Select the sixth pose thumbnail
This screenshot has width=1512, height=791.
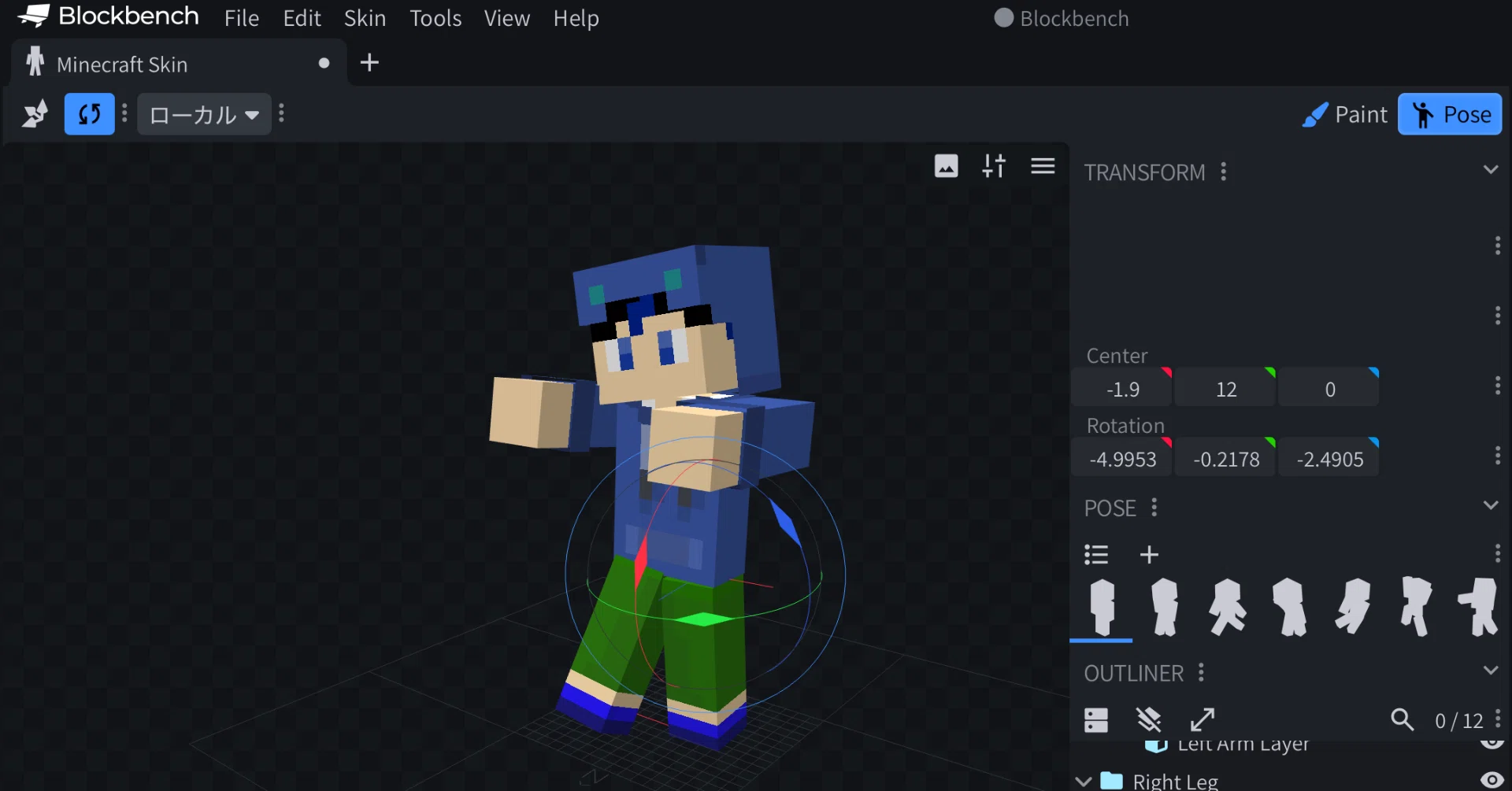click(x=1416, y=607)
